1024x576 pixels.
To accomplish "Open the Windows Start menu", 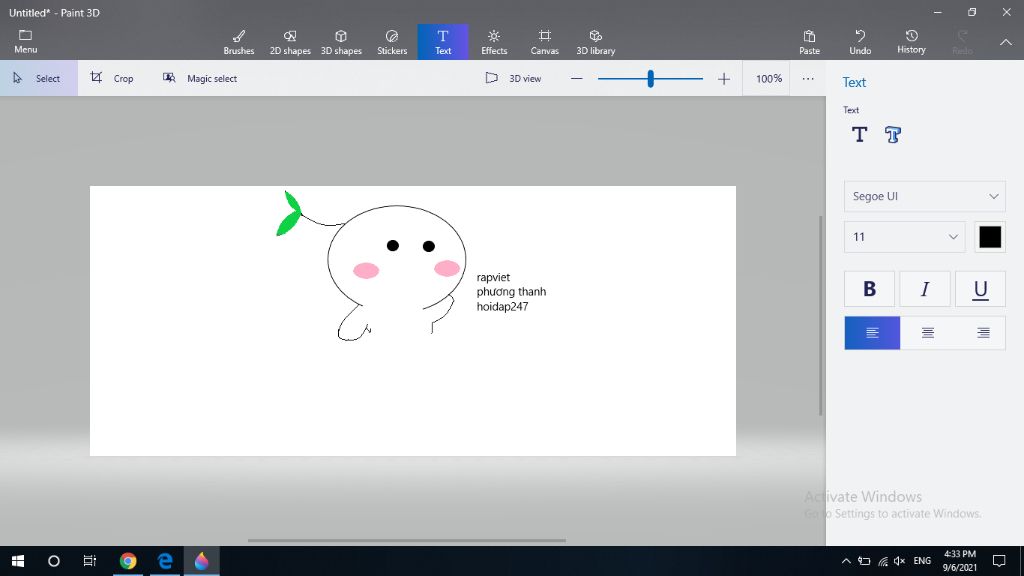I will click(x=18, y=561).
